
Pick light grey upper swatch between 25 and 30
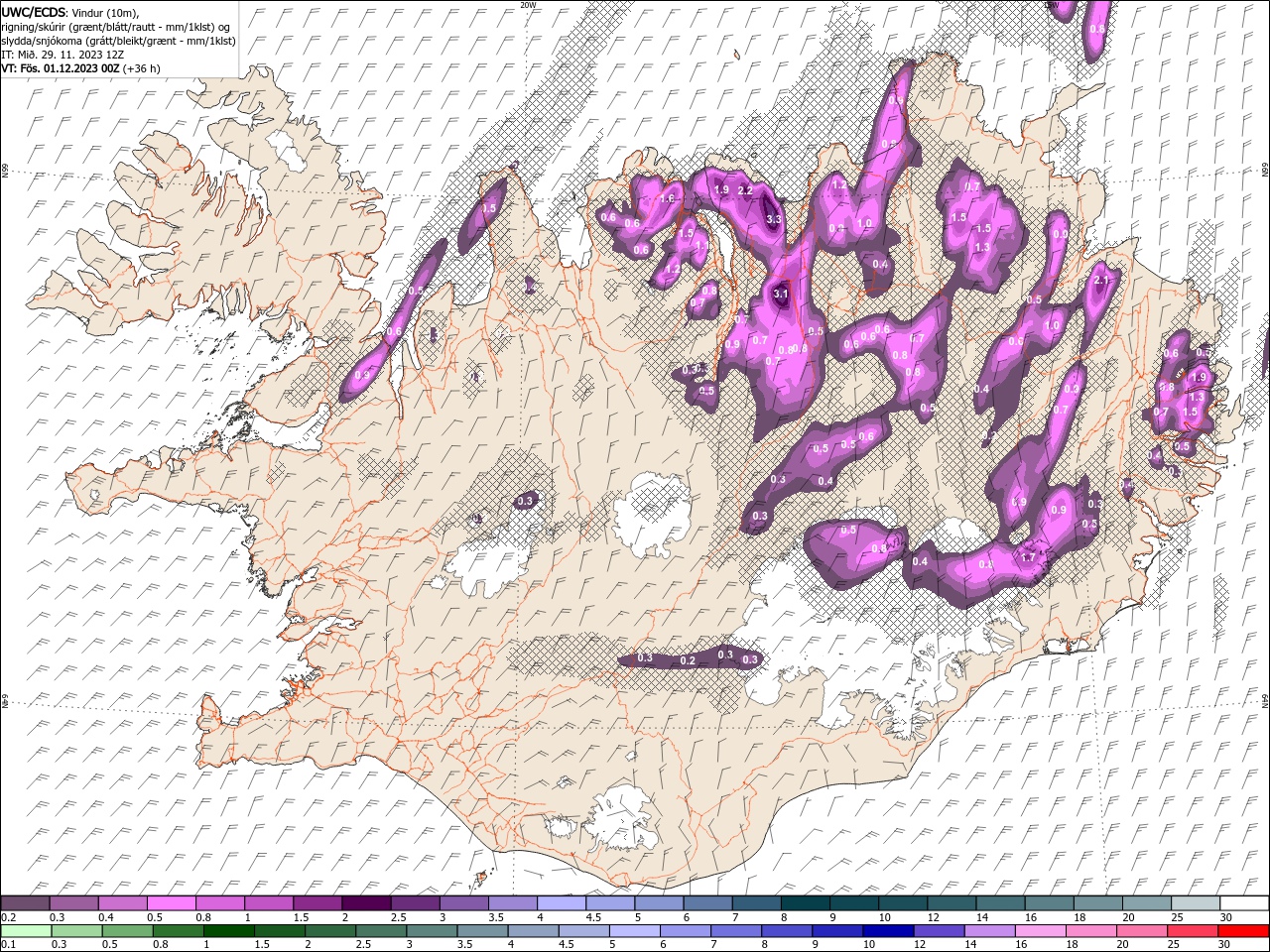pyautogui.click(x=1194, y=902)
